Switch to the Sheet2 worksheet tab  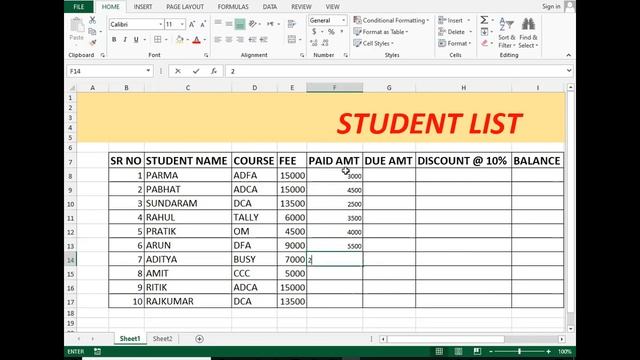[162, 338]
